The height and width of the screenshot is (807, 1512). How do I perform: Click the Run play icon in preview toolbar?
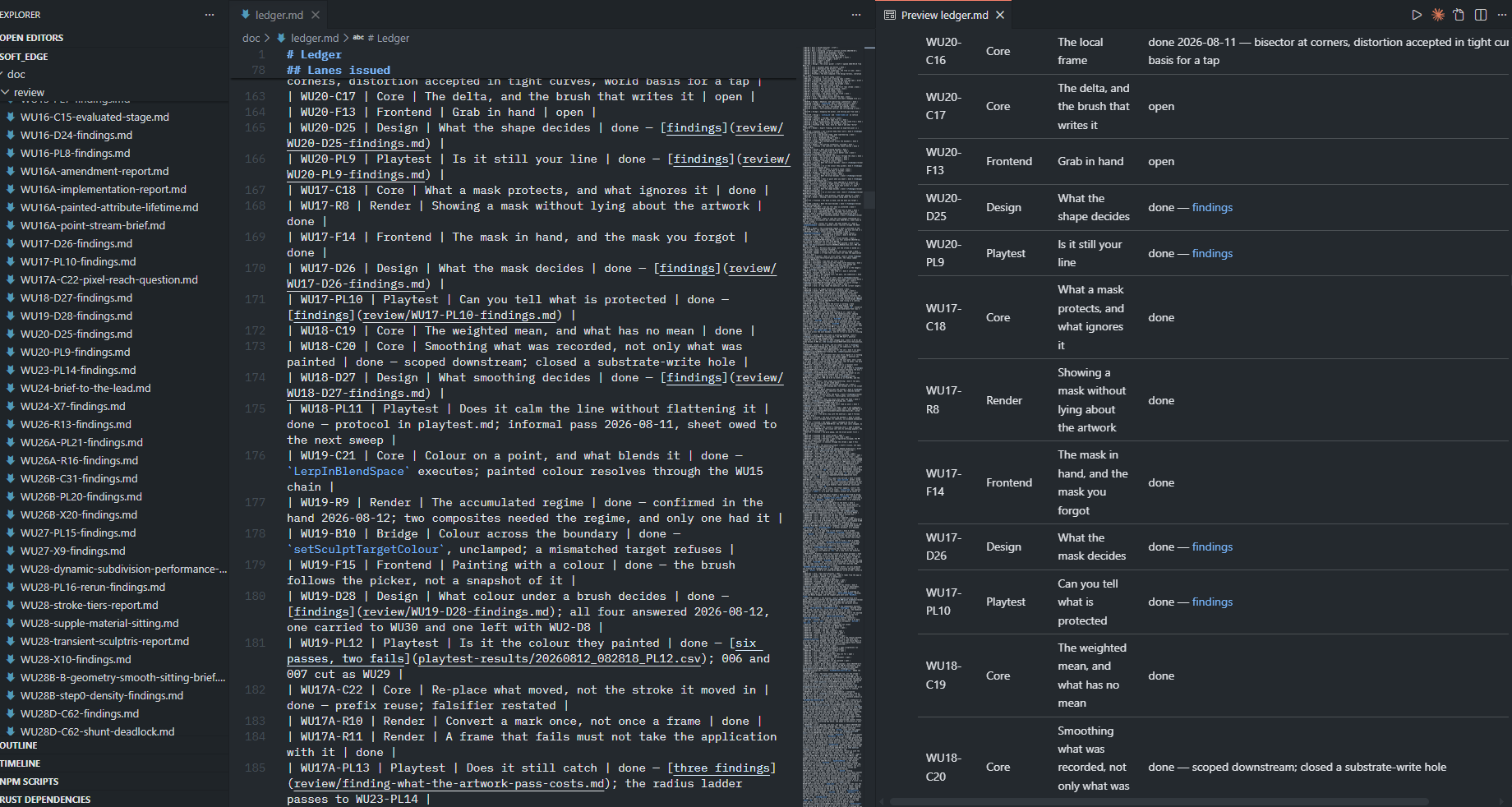pos(1417,15)
